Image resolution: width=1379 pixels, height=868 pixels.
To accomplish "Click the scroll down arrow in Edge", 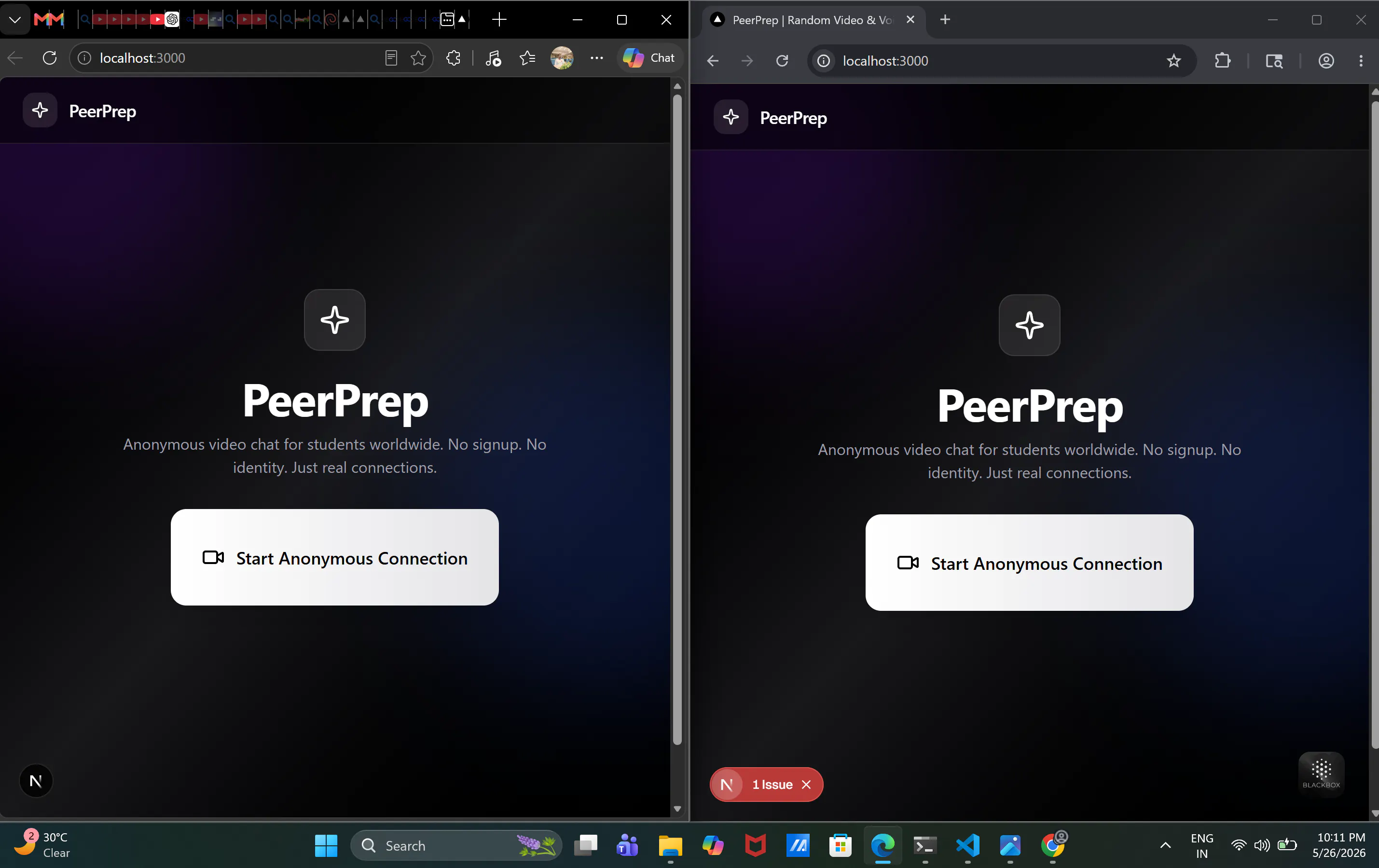I will [677, 809].
